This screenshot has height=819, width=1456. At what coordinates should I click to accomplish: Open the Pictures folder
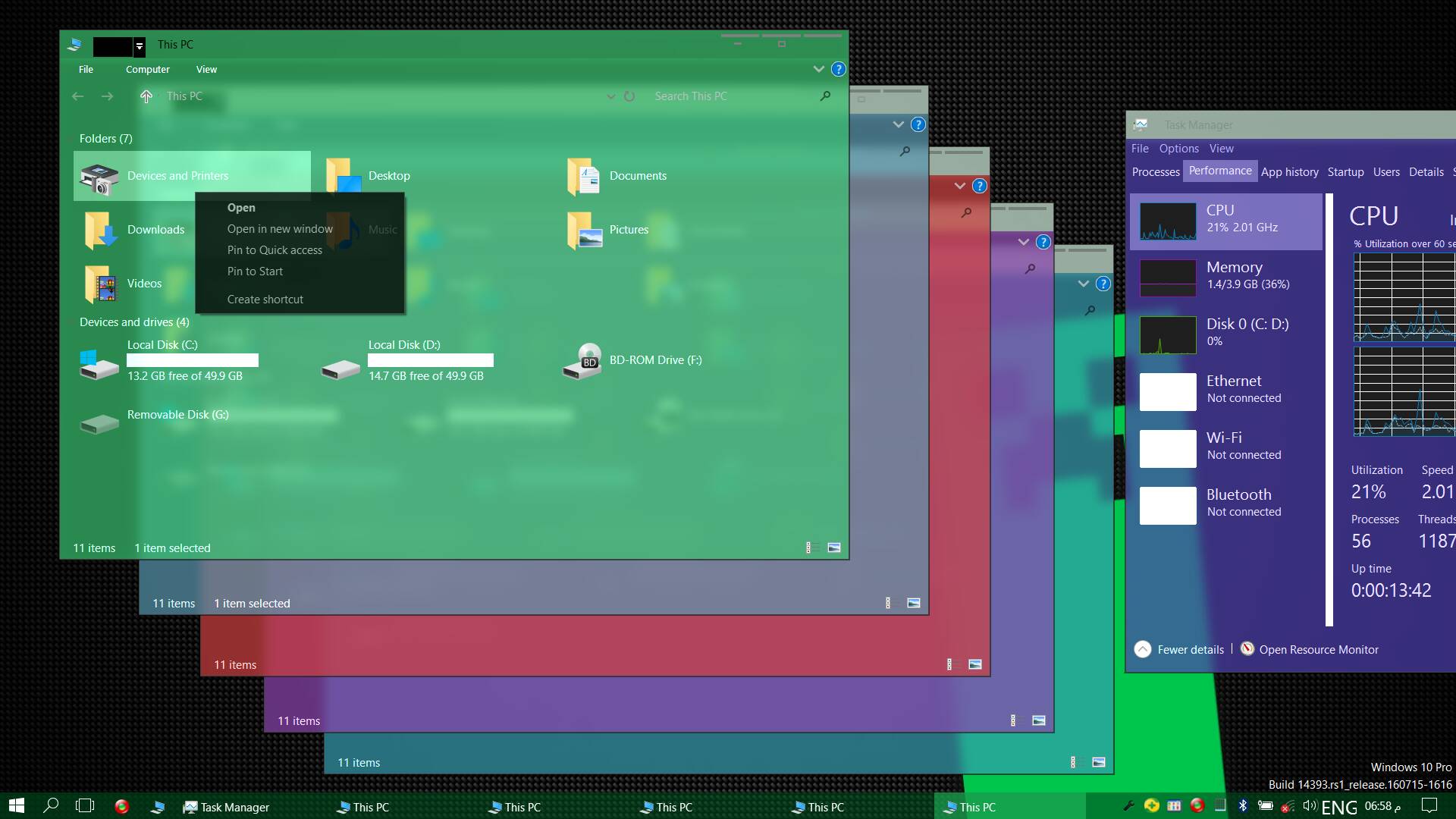point(607,230)
